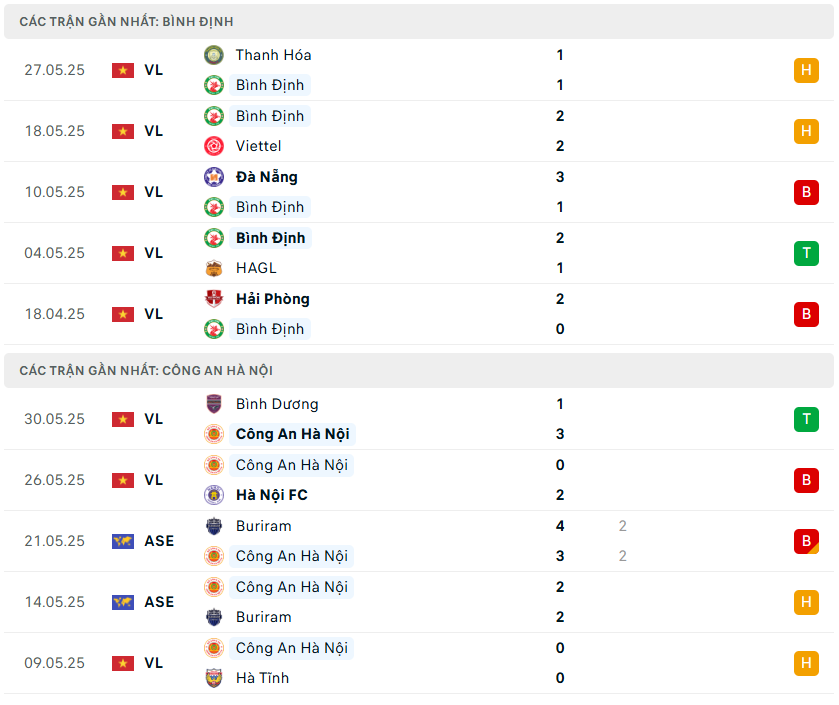Open the Bình Định team link on 18.05.25
Image resolution: width=839 pixels, height=705 pixels.
[270, 116]
